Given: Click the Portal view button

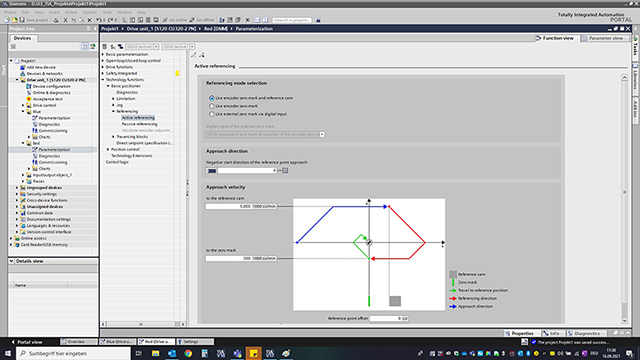Looking at the screenshot, I should (27, 342).
